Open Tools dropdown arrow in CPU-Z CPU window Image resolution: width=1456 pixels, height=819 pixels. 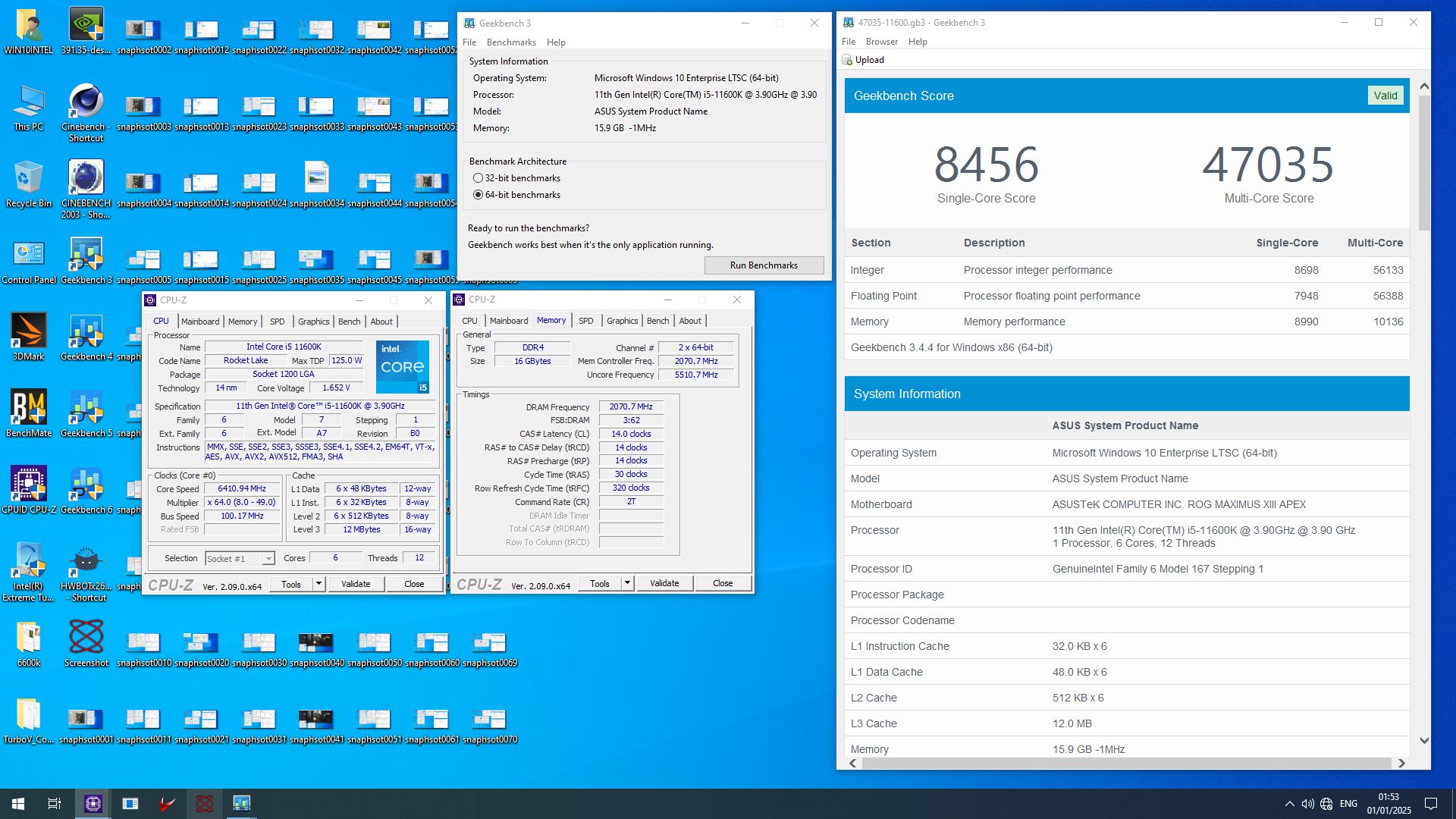(x=319, y=584)
